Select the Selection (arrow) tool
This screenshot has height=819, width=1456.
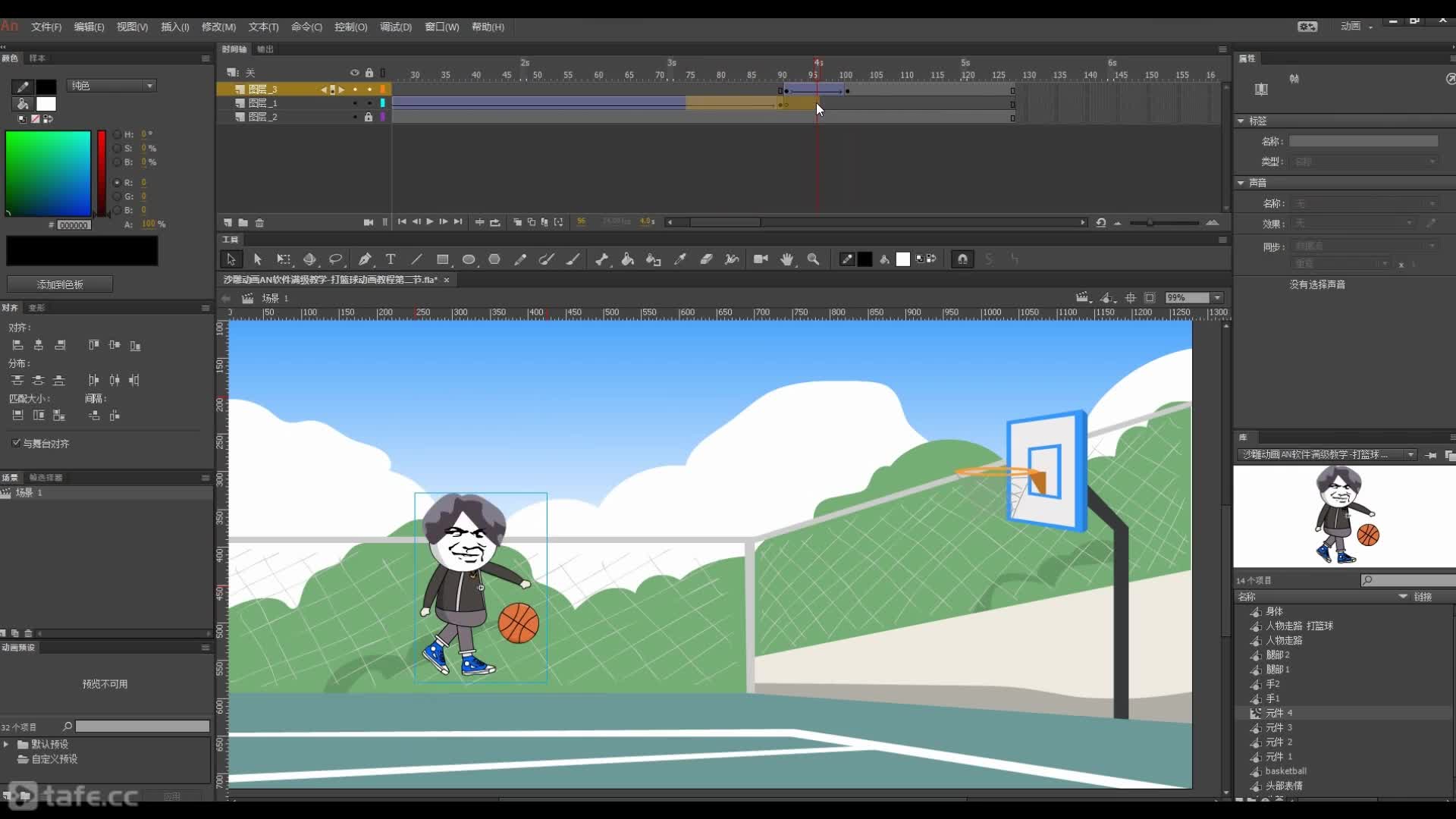coord(231,259)
